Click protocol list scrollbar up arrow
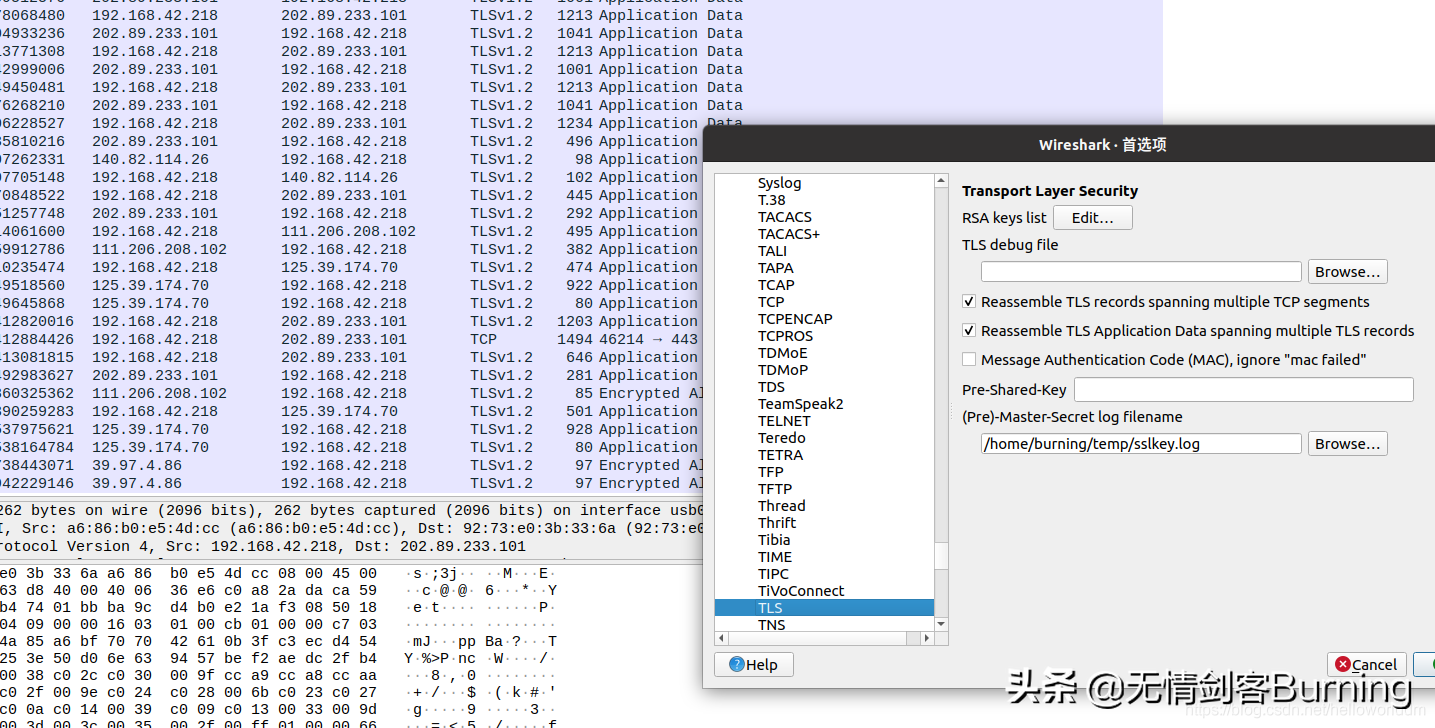The height and width of the screenshot is (728, 1435). (941, 181)
